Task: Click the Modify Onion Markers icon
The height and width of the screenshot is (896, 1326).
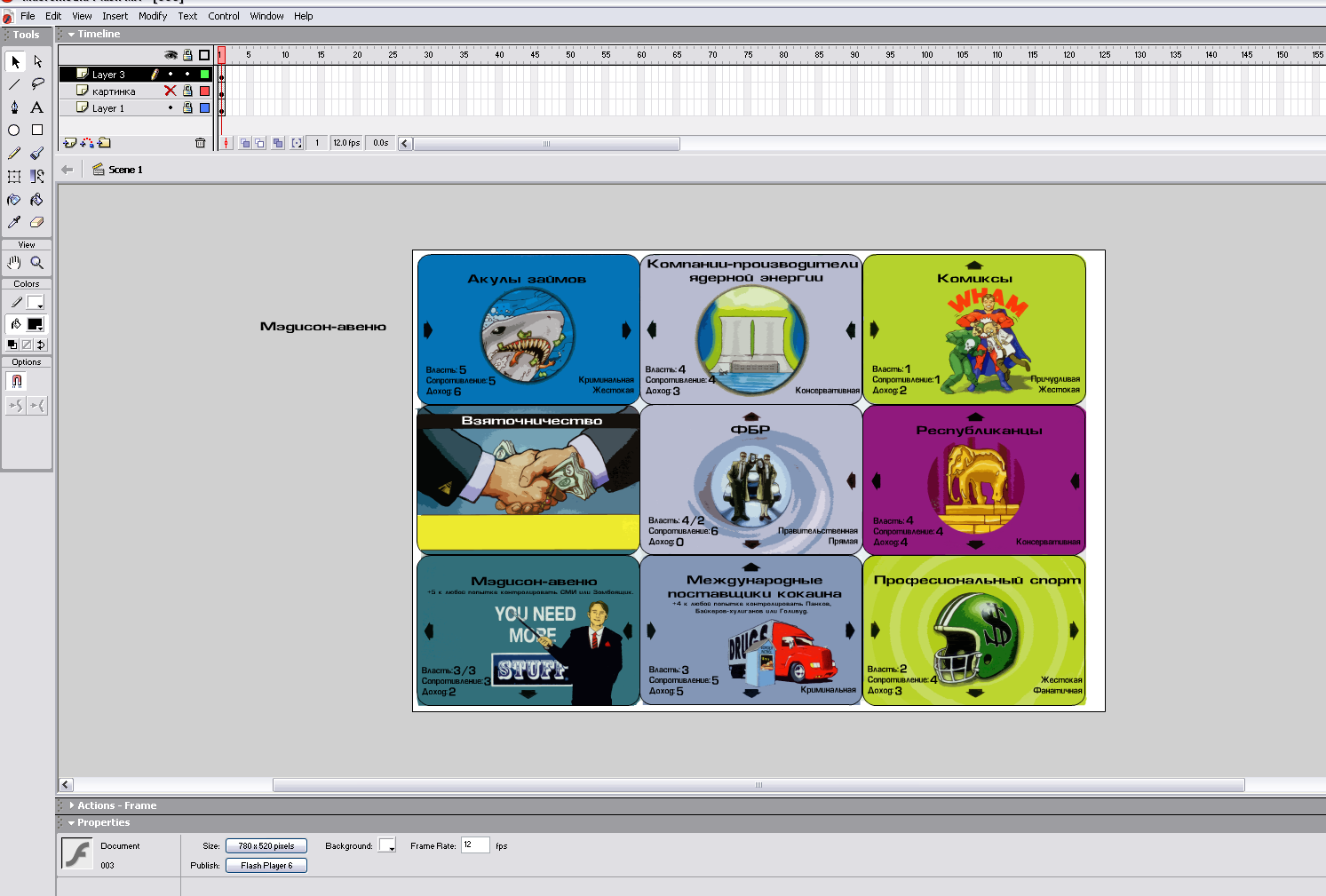Action: pyautogui.click(x=297, y=143)
